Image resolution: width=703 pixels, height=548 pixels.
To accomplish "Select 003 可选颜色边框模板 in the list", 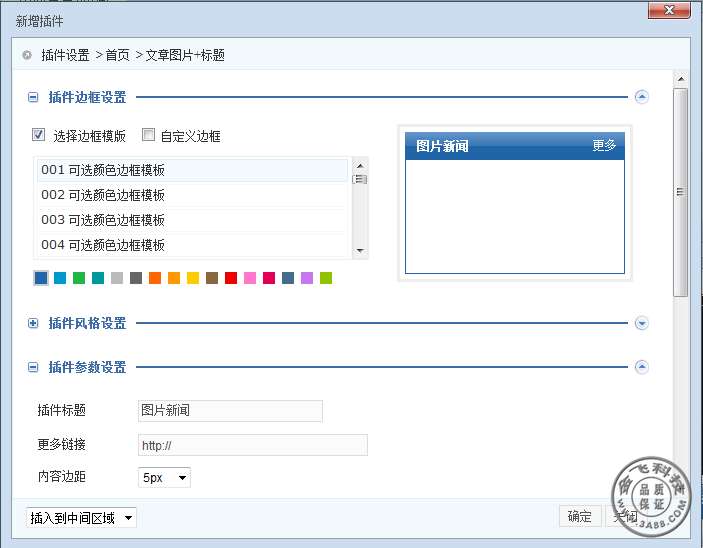I will pyautogui.click(x=192, y=220).
